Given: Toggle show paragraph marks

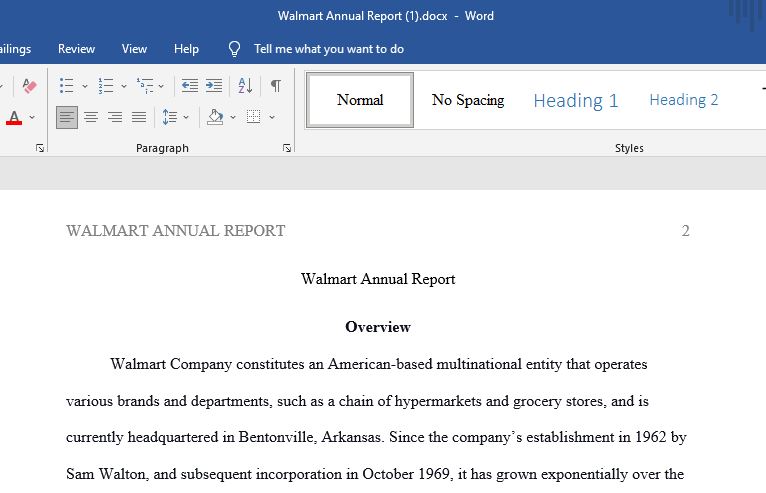Looking at the screenshot, I should [x=276, y=86].
